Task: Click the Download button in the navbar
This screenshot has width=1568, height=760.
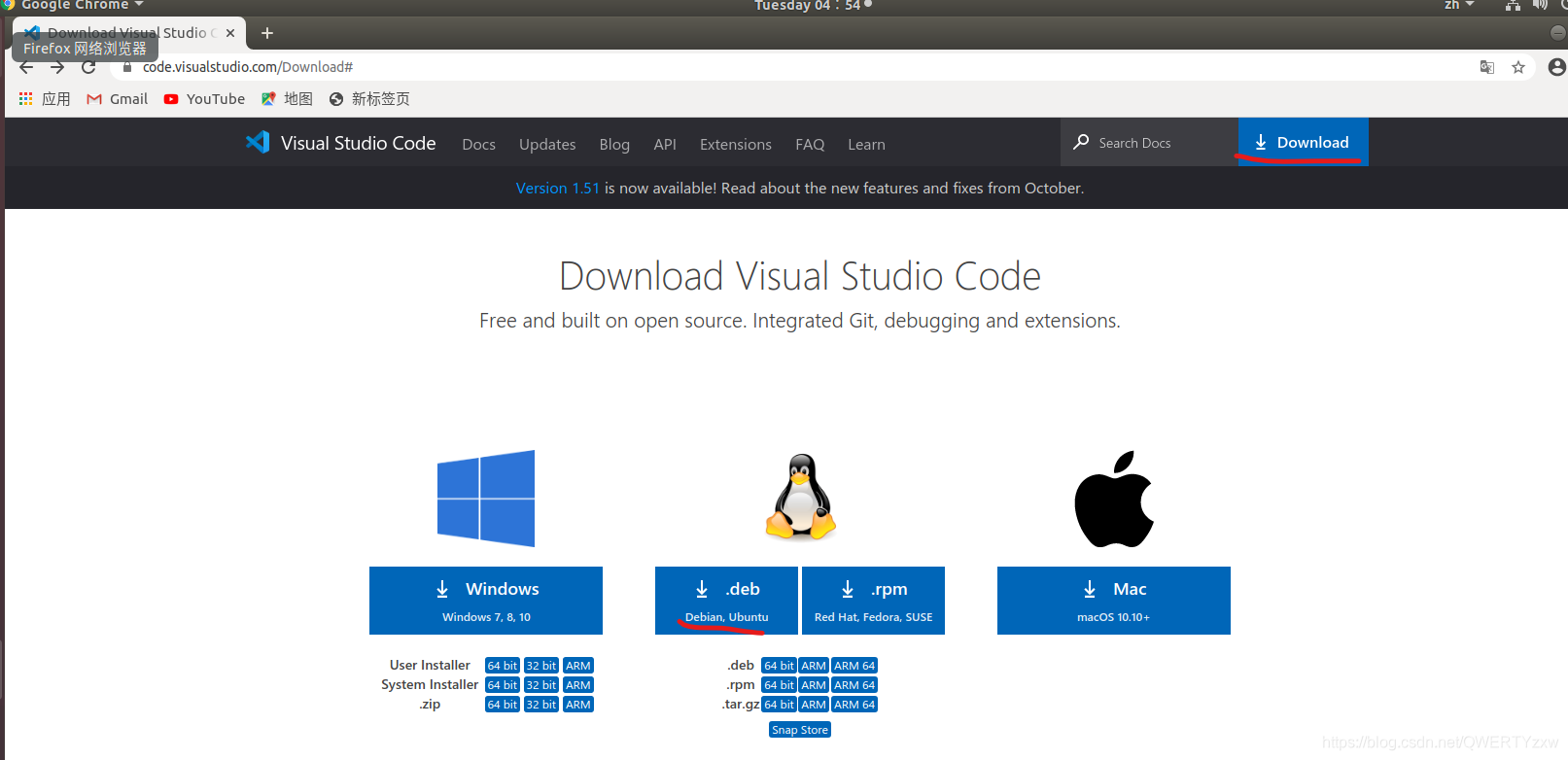Action: [1303, 142]
